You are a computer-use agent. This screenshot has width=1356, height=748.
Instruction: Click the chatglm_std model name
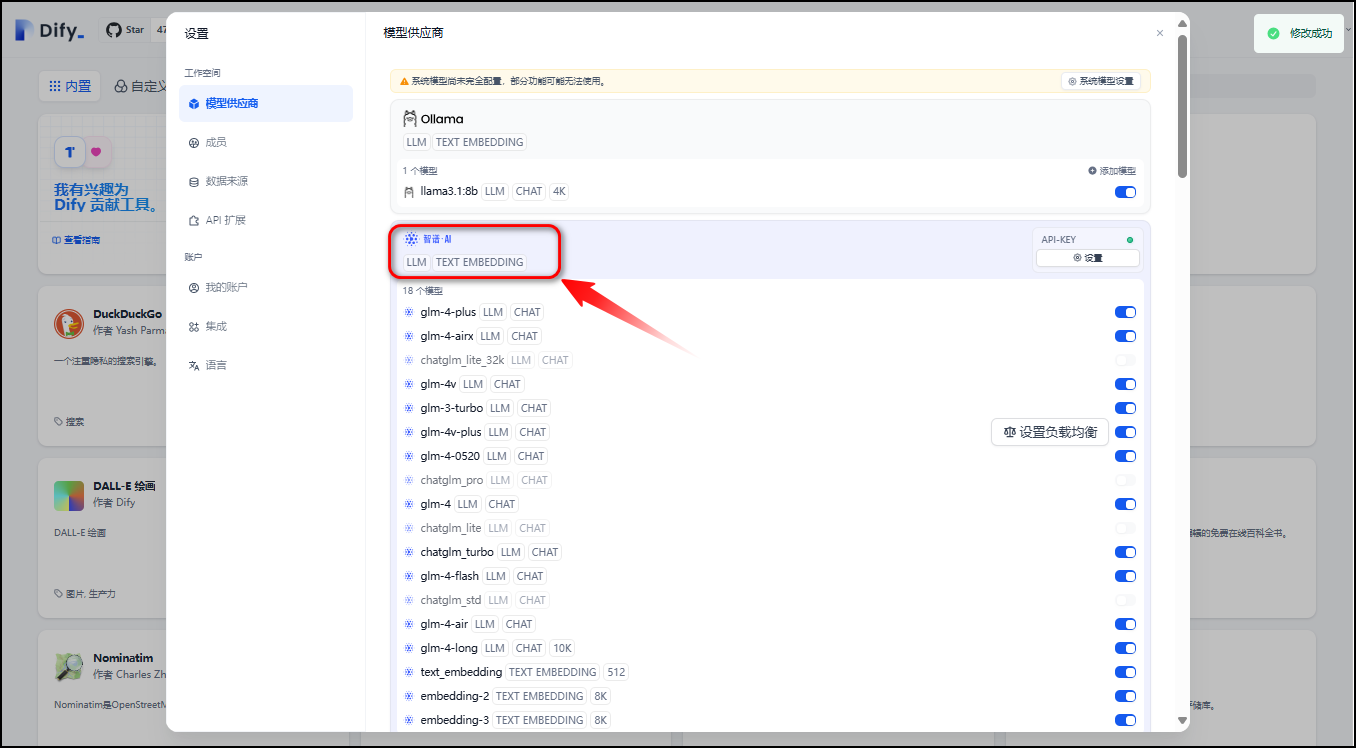point(451,600)
